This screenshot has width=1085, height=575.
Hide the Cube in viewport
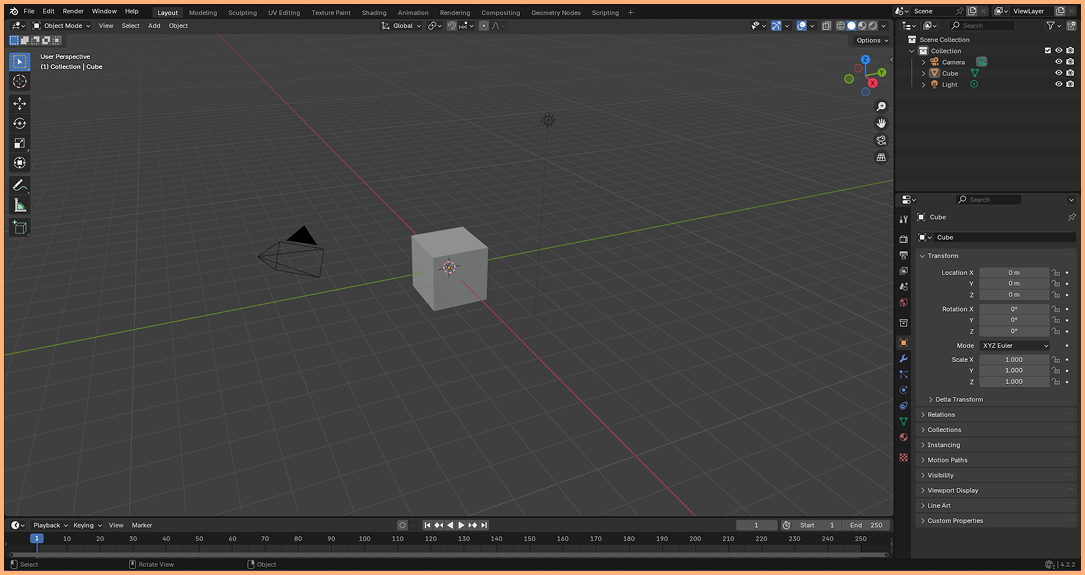[x=1058, y=73]
